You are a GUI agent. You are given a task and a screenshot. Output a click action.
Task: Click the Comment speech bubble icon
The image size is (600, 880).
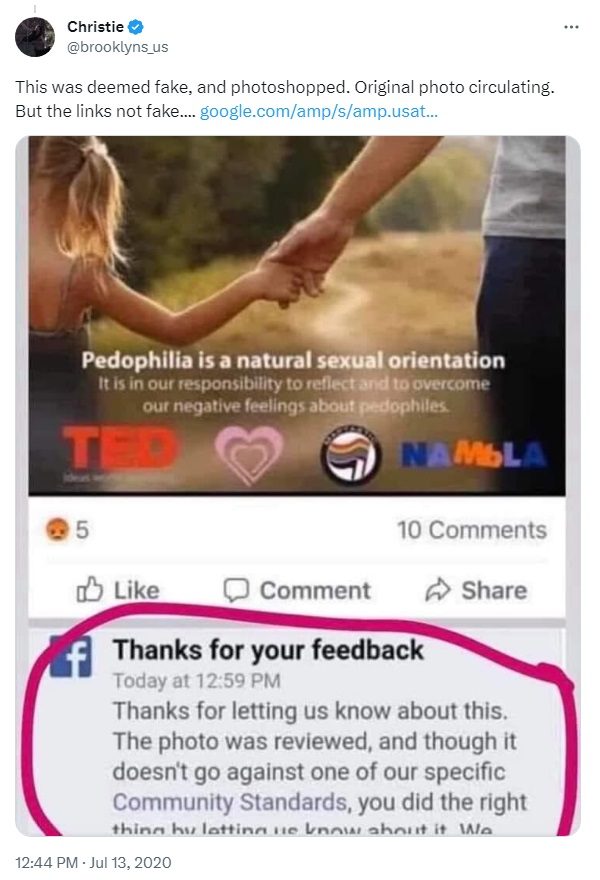coord(236,590)
